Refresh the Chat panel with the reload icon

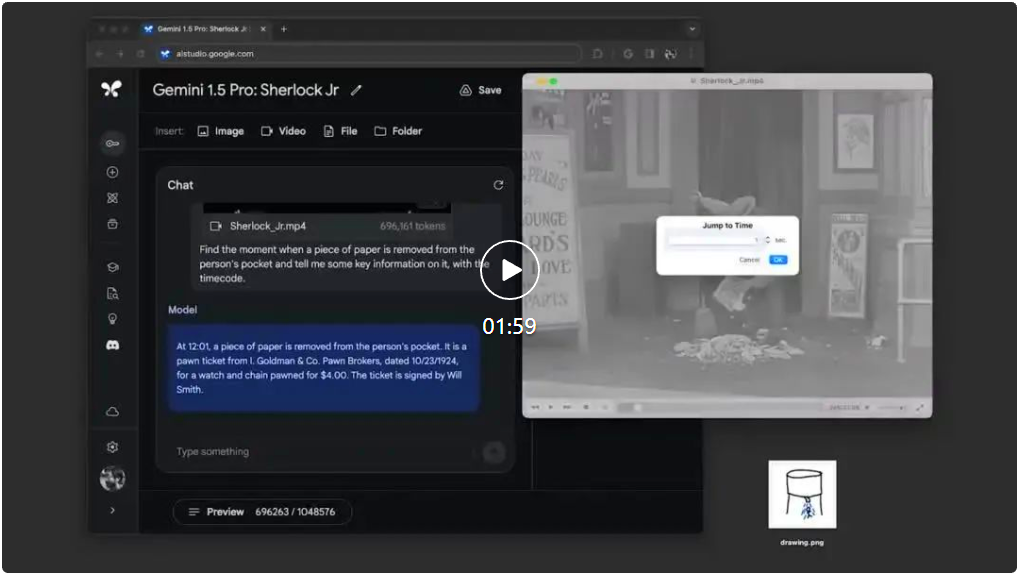[498, 185]
